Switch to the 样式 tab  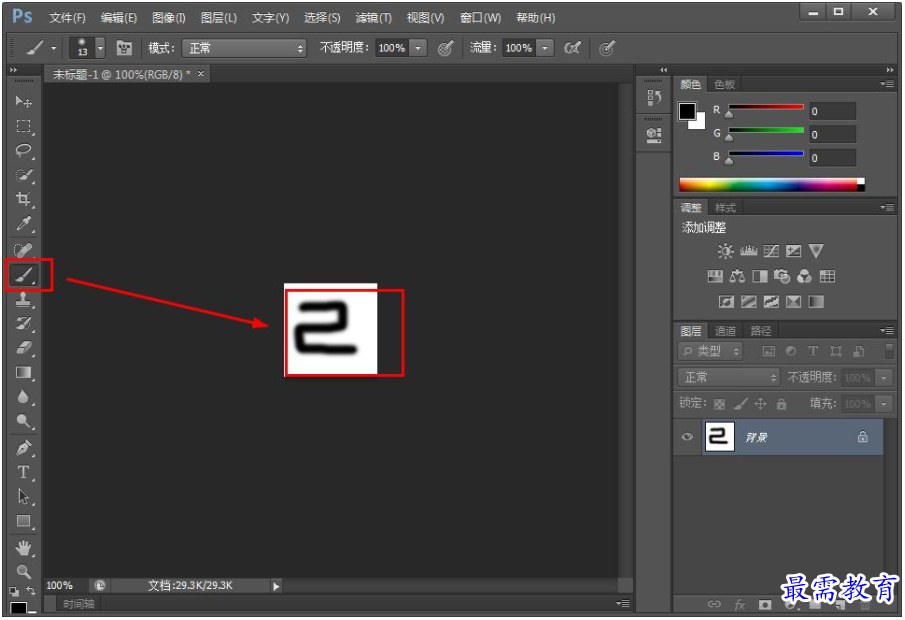pyautogui.click(x=725, y=208)
